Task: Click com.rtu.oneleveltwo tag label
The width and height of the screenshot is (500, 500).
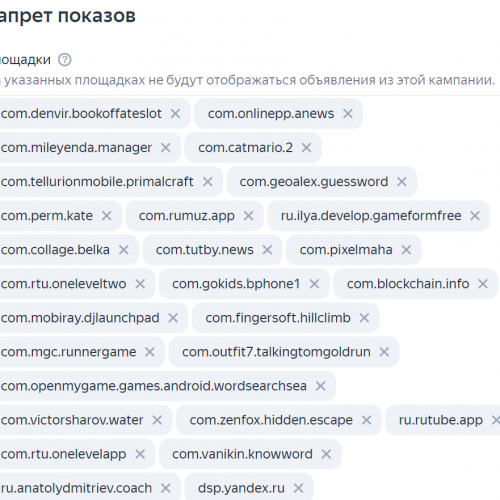Action: point(63,284)
